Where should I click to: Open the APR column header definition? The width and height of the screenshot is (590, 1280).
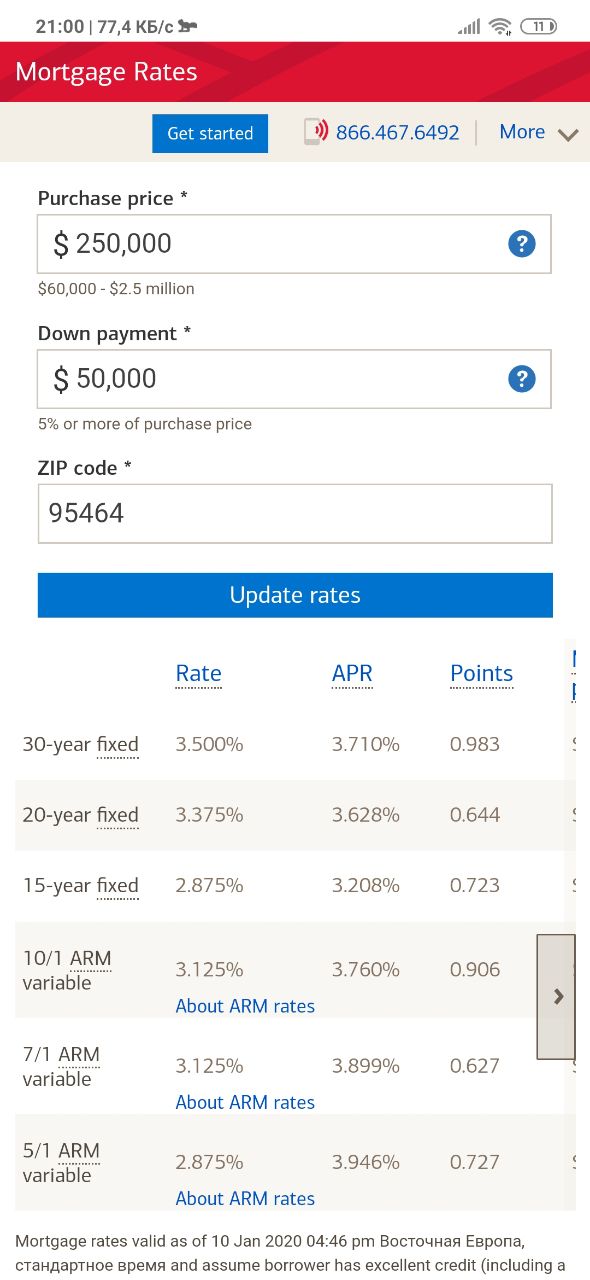coord(352,674)
